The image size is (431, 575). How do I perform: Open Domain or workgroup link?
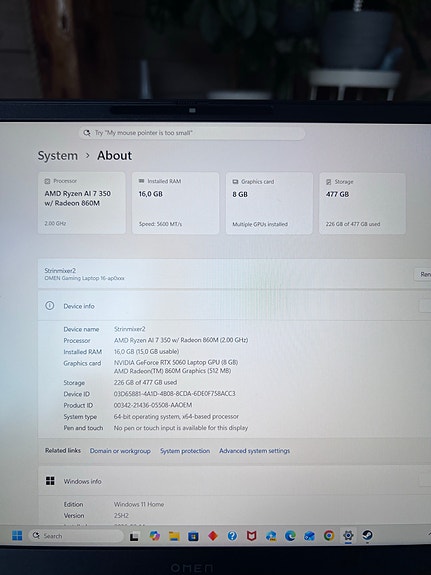click(120, 451)
